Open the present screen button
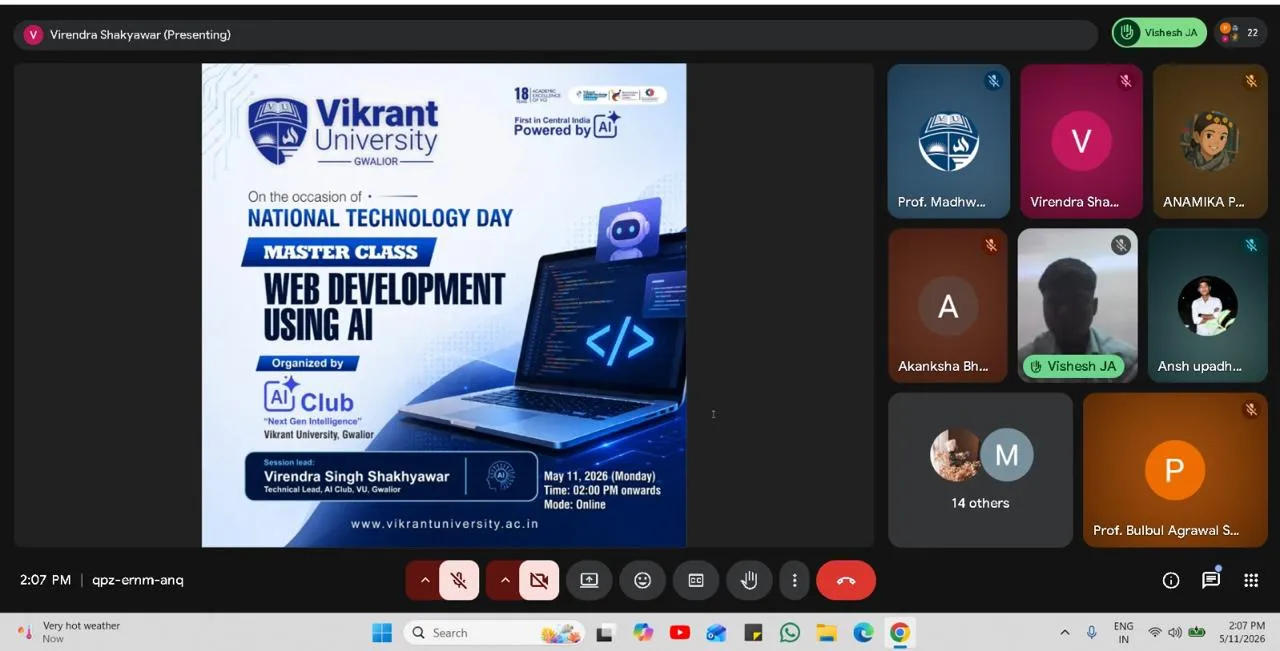 tap(589, 580)
